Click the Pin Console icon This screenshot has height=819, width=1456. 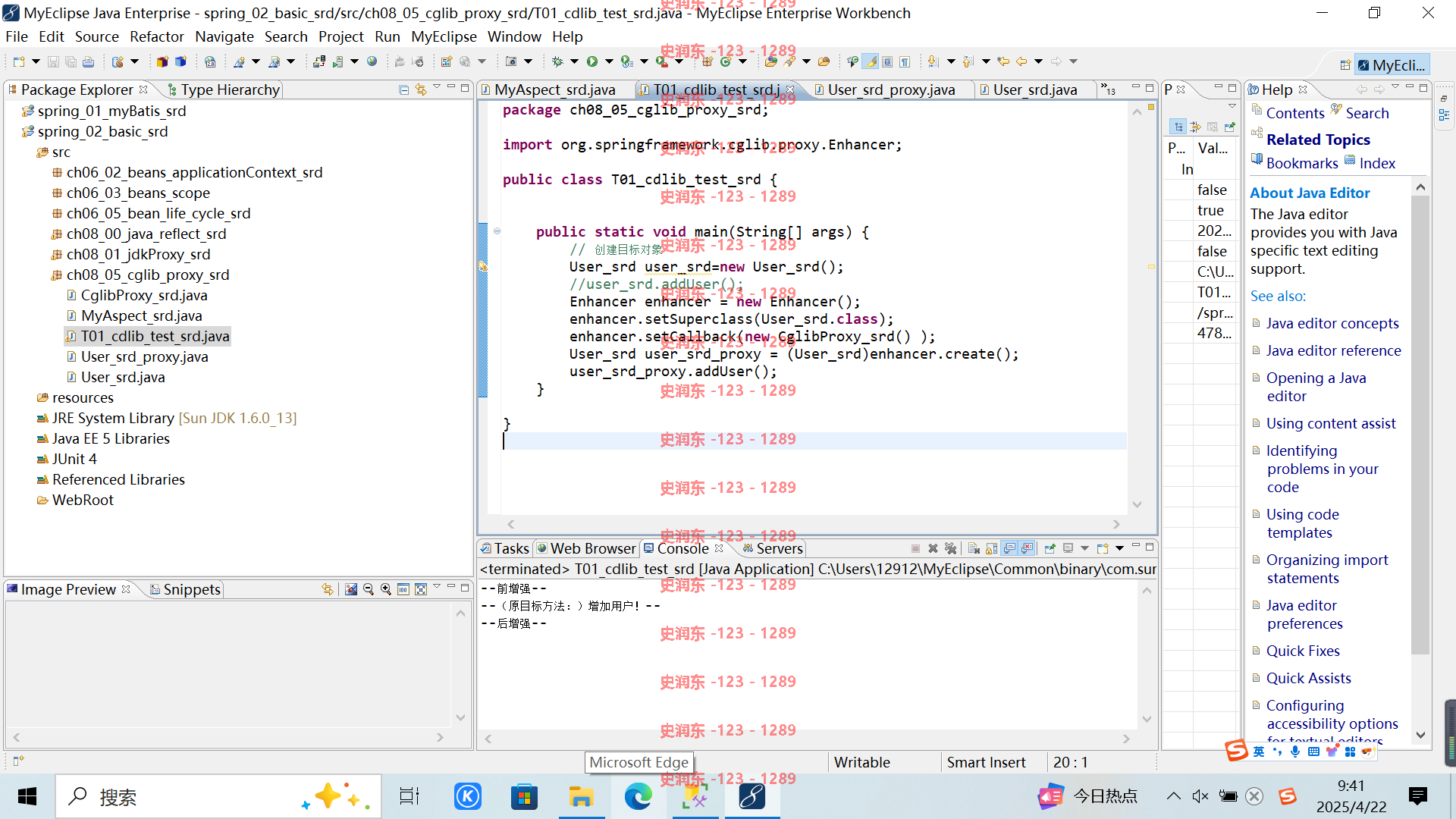(1050, 548)
